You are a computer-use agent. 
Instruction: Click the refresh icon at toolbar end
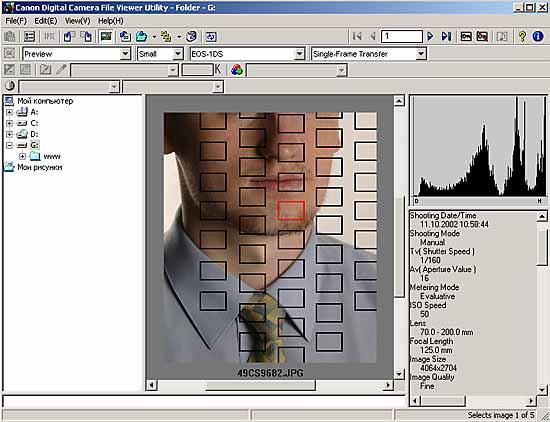(x=211, y=36)
